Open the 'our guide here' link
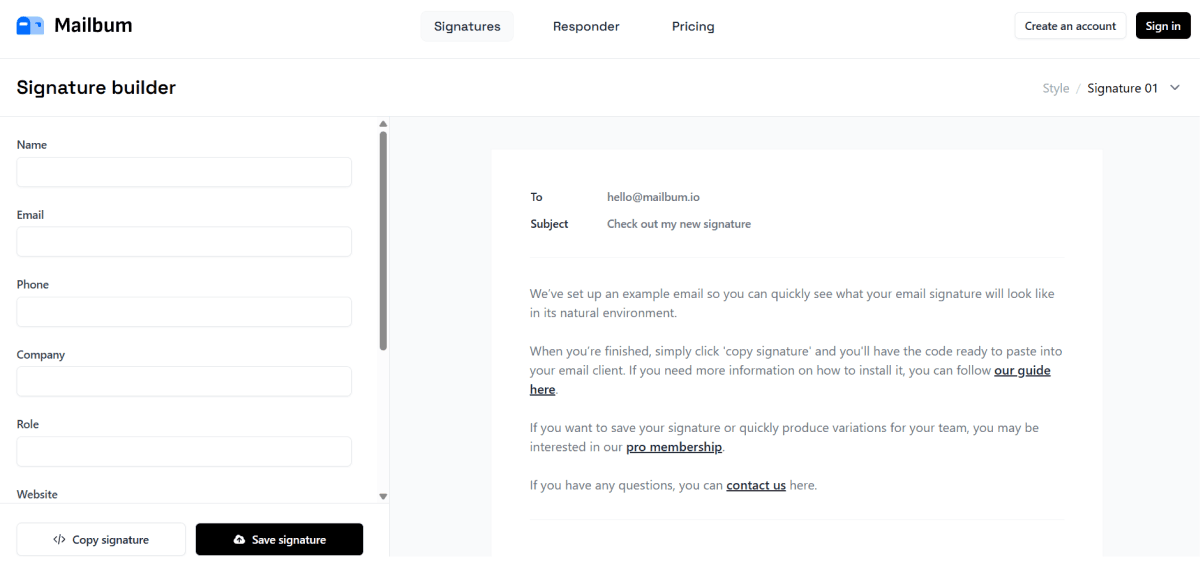1200x584 pixels. (1022, 370)
